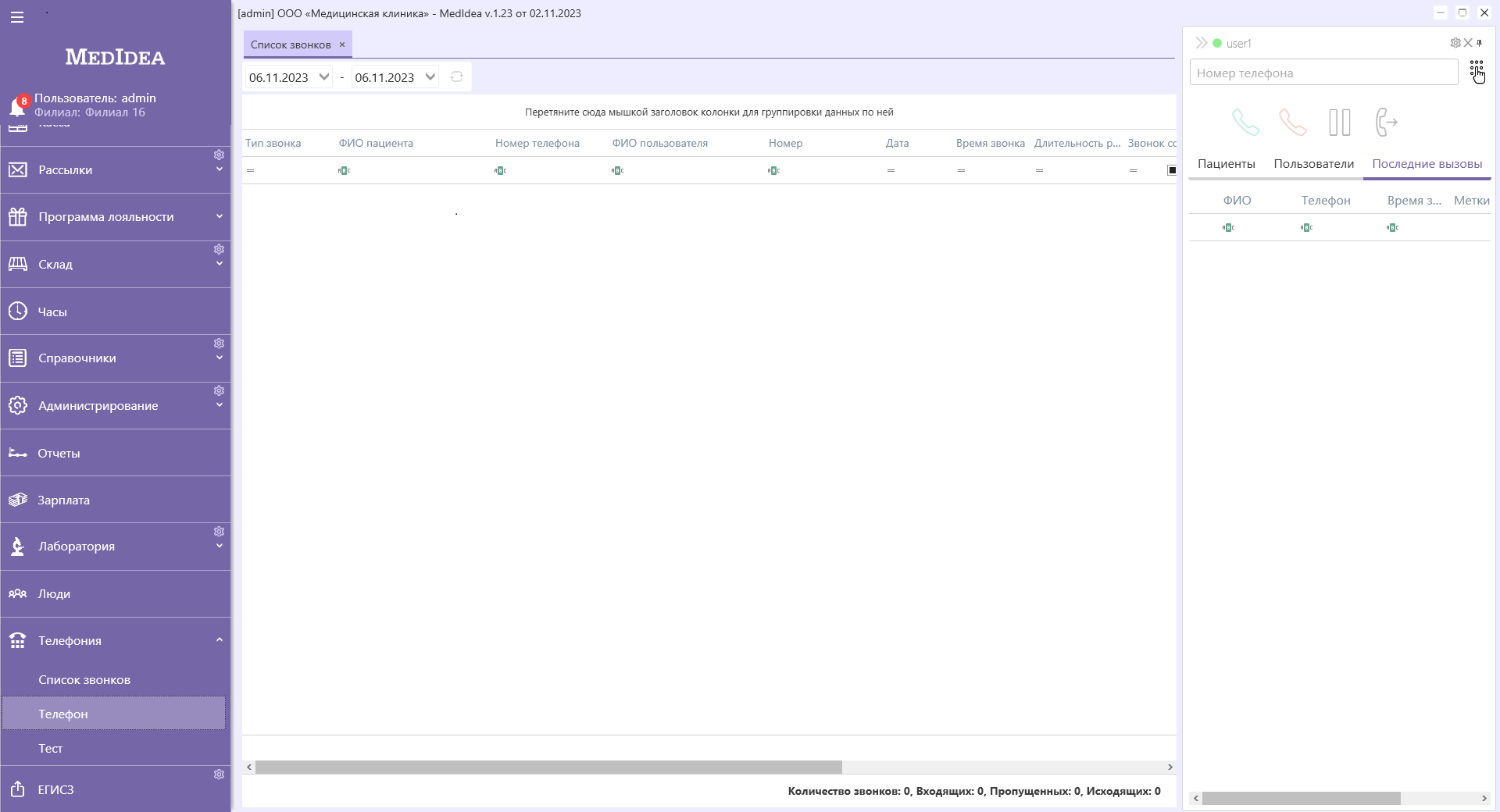Click the Номер column header
The width and height of the screenshot is (1500, 812).
point(785,143)
